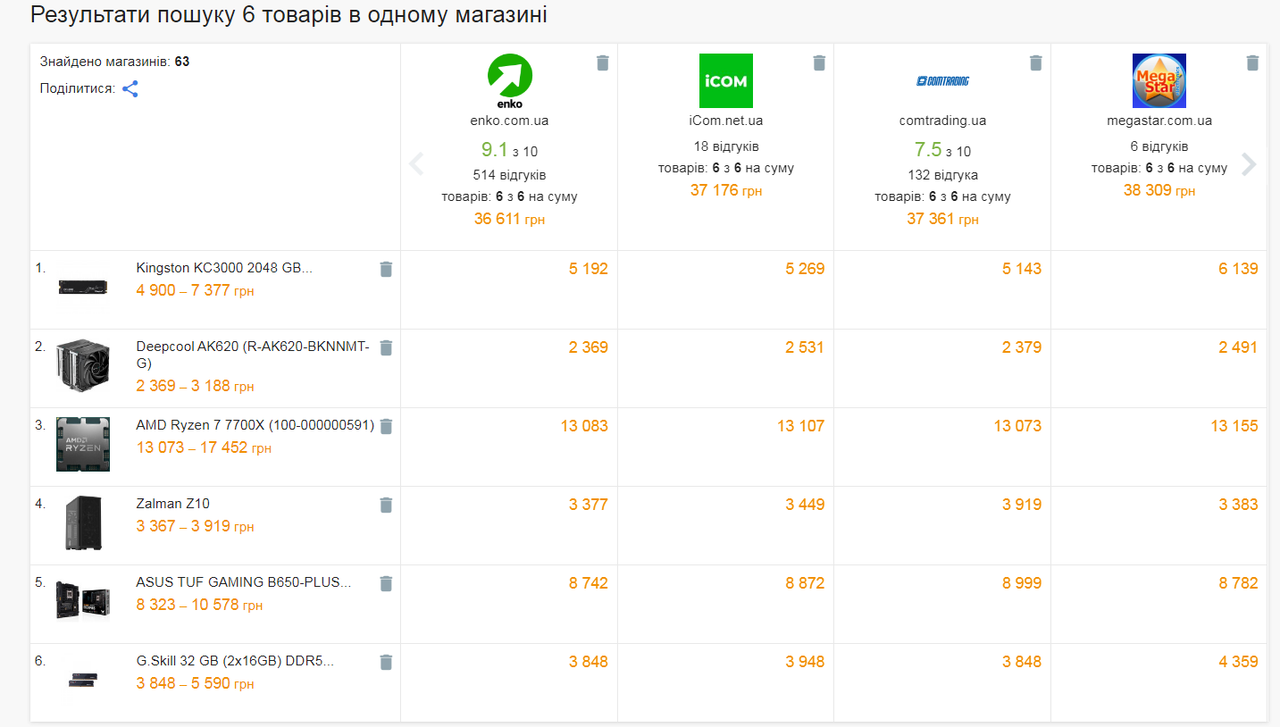The height and width of the screenshot is (727, 1280).
Task: Click iCom total 37 176 грн
Action: tap(726, 190)
